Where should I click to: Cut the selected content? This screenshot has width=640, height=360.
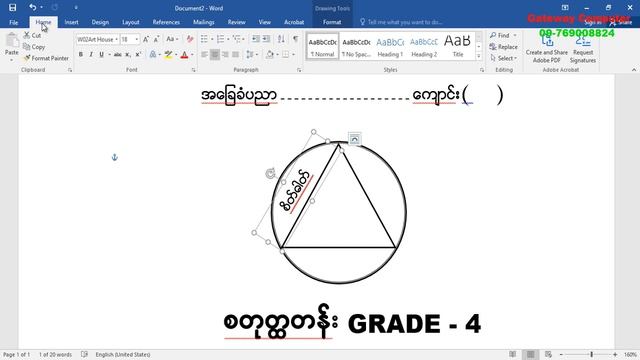33,36
